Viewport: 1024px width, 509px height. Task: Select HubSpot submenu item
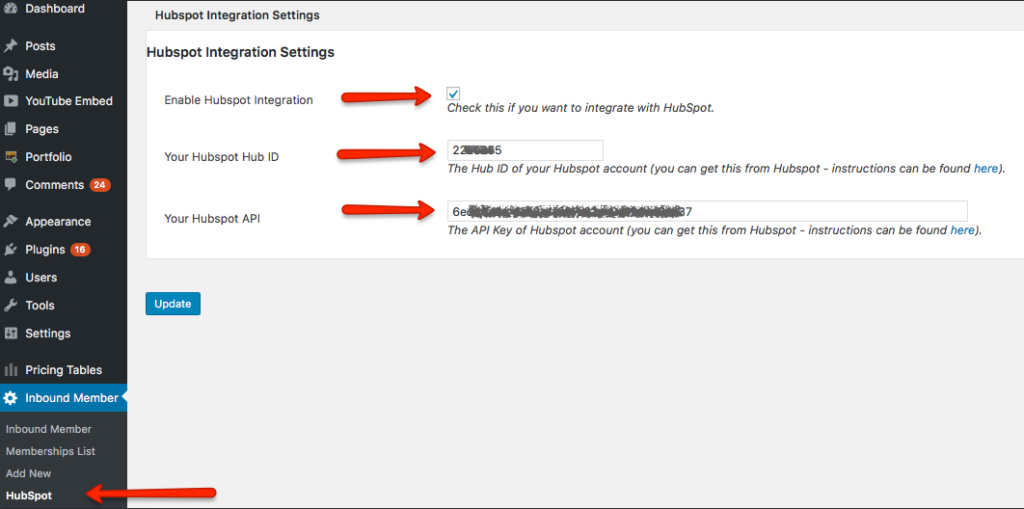tap(29, 496)
